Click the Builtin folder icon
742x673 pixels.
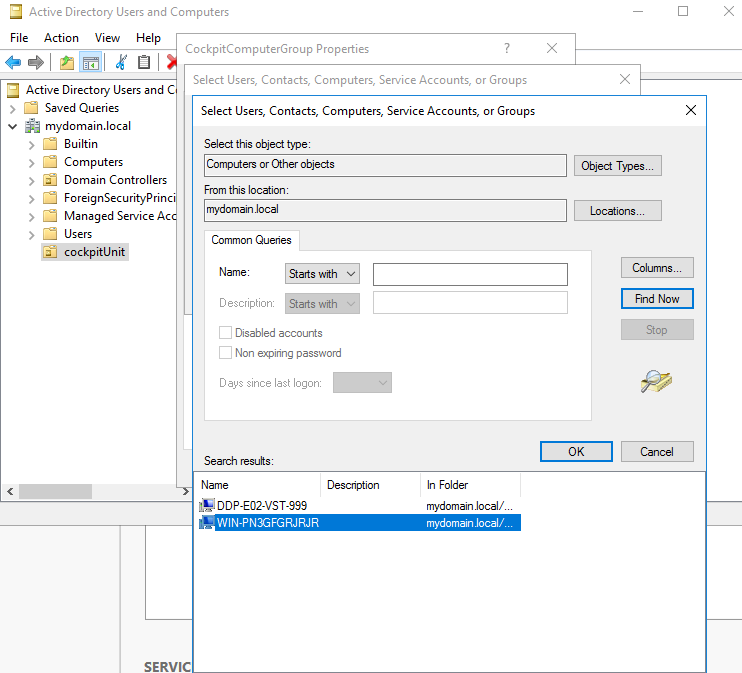pos(50,144)
